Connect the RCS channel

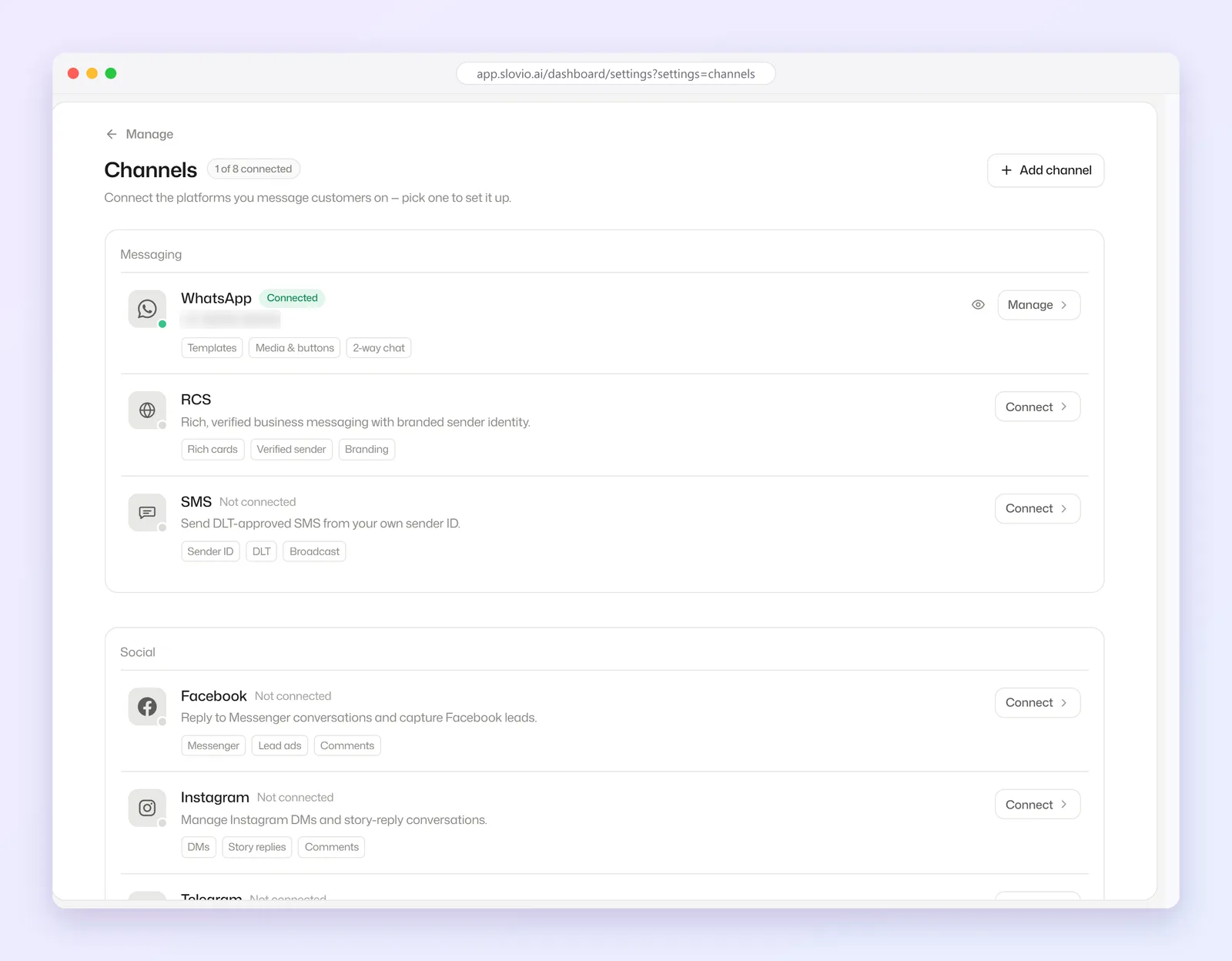(x=1037, y=407)
